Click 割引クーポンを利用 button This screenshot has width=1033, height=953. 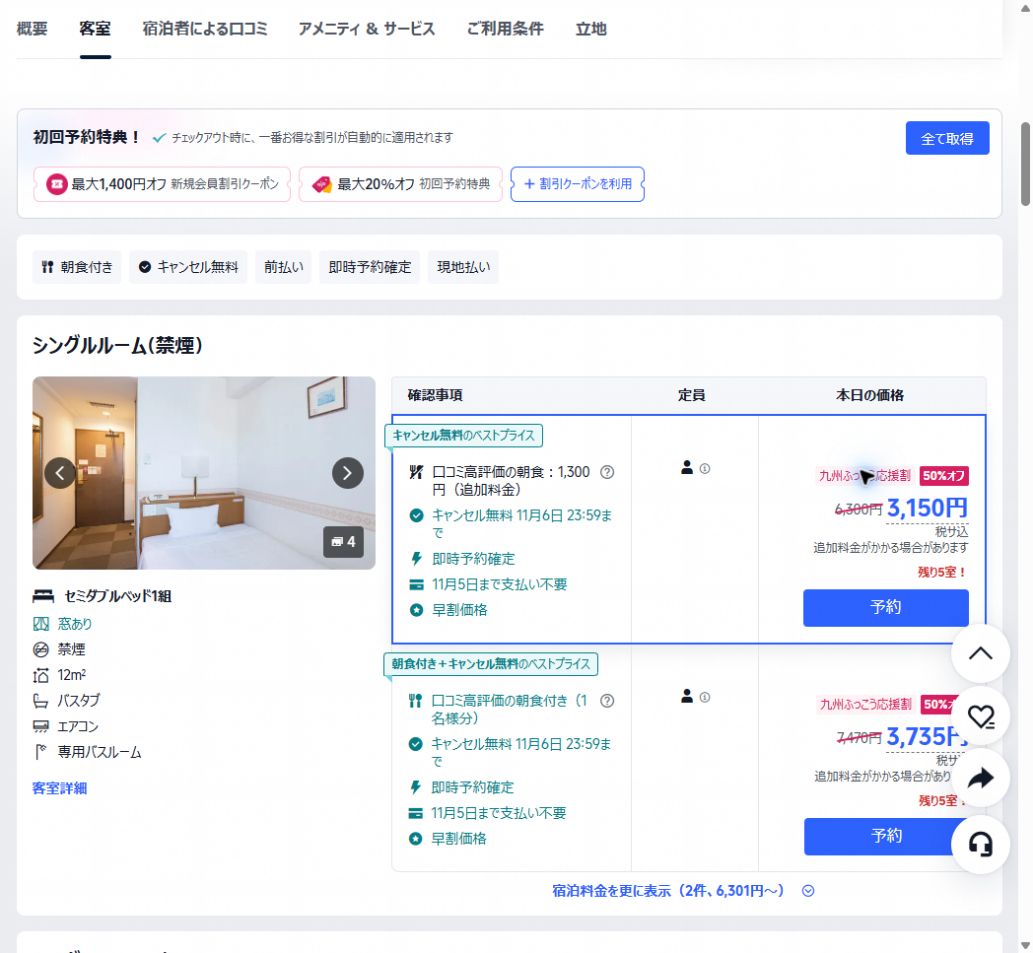[x=577, y=184]
